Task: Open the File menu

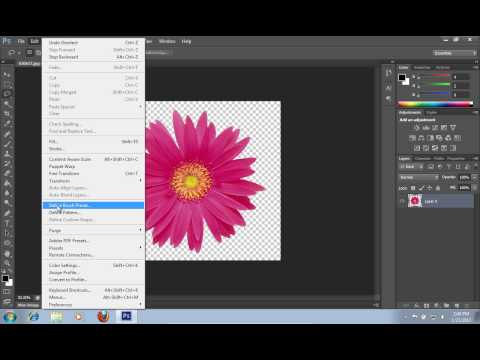Action: click(x=21, y=41)
